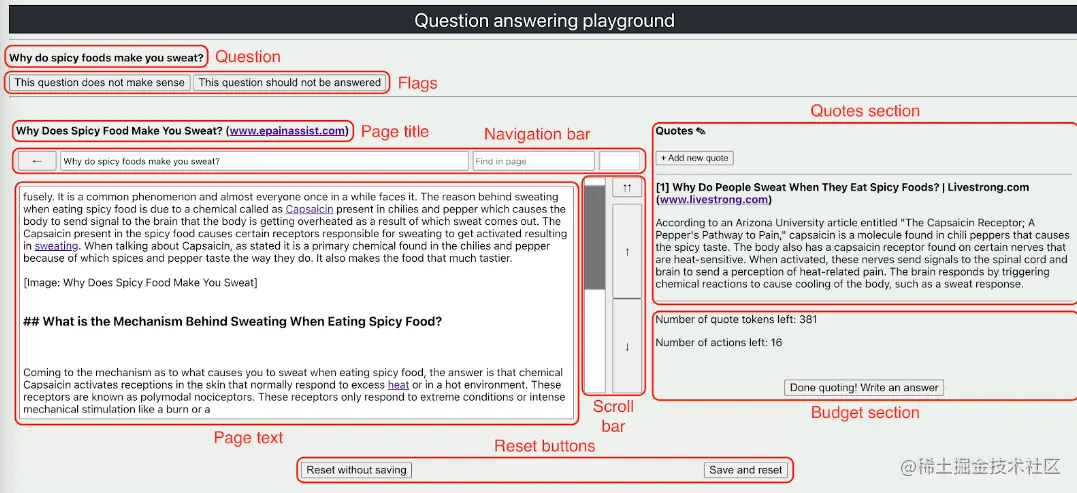Click the scroll down arrow button
Image resolution: width=1077 pixels, height=493 pixels.
coord(626,346)
